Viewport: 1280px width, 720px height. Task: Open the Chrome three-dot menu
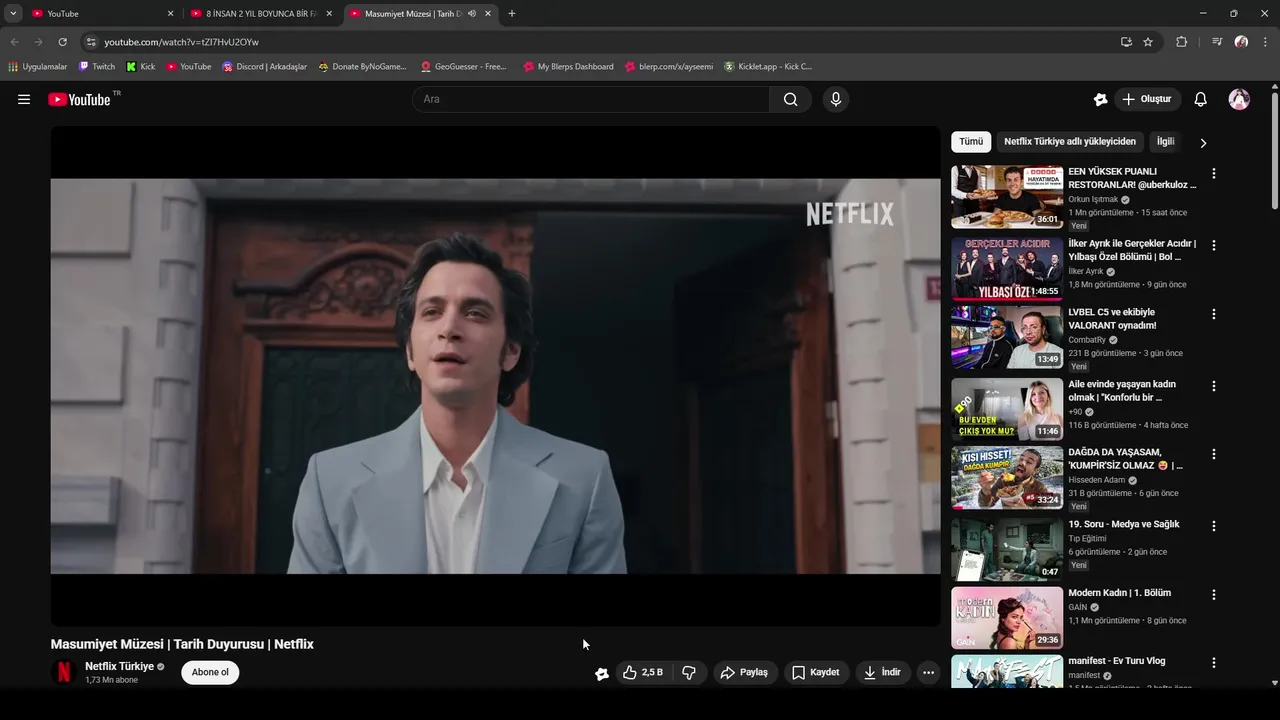click(x=1266, y=42)
